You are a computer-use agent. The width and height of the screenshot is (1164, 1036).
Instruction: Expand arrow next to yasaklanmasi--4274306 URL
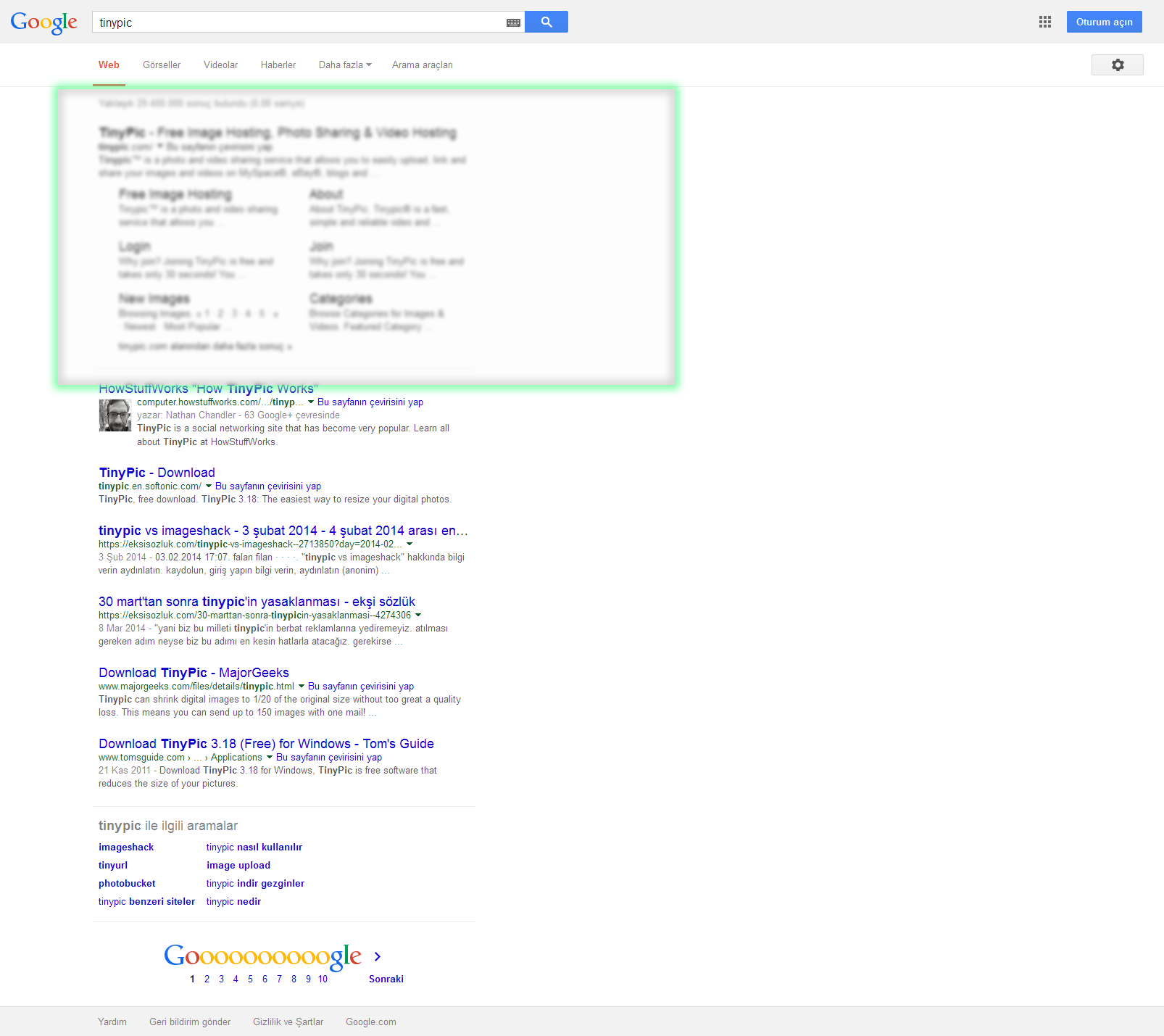[x=418, y=615]
